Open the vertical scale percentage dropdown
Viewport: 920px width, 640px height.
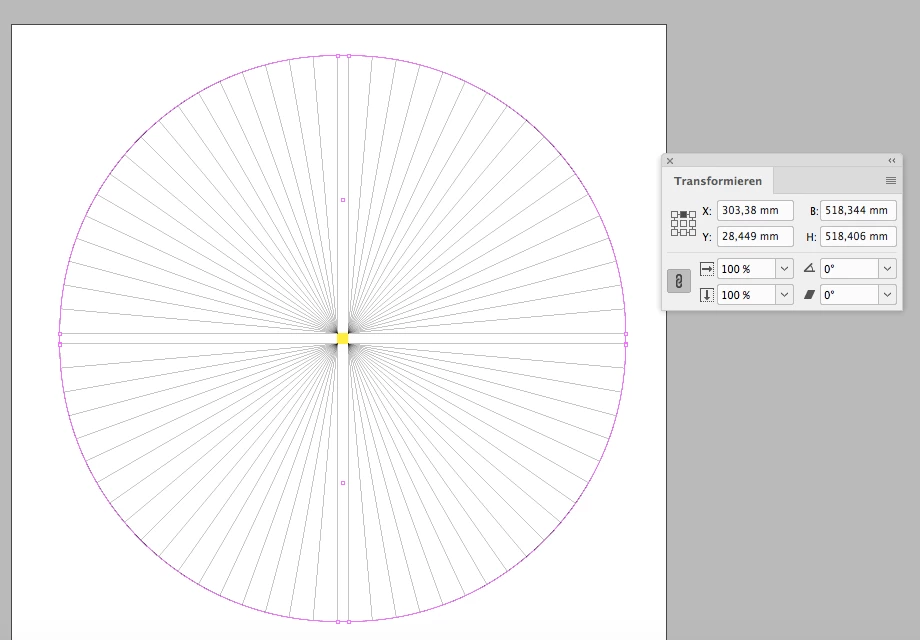pos(784,294)
